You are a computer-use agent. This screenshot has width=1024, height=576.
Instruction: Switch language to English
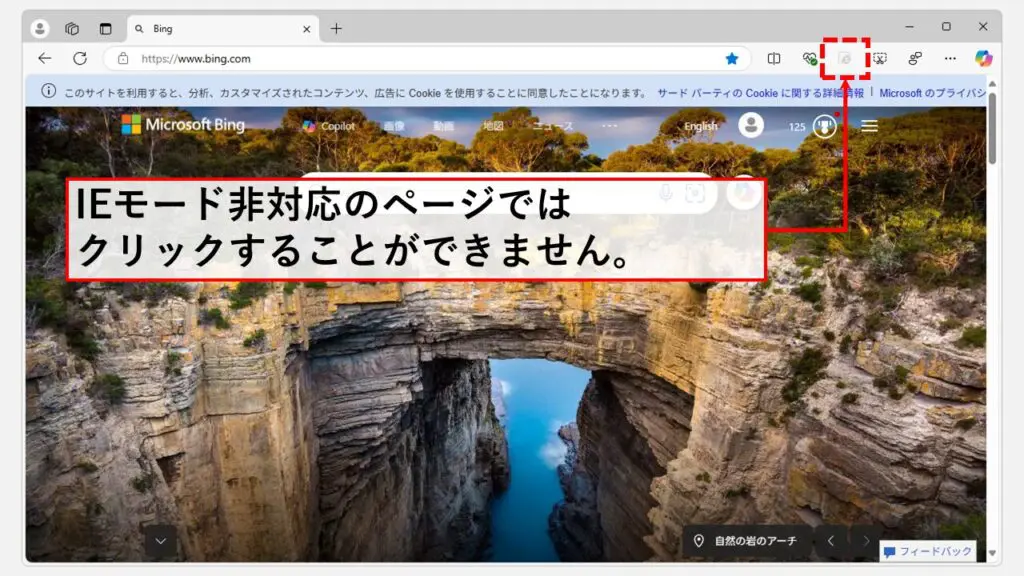701,126
